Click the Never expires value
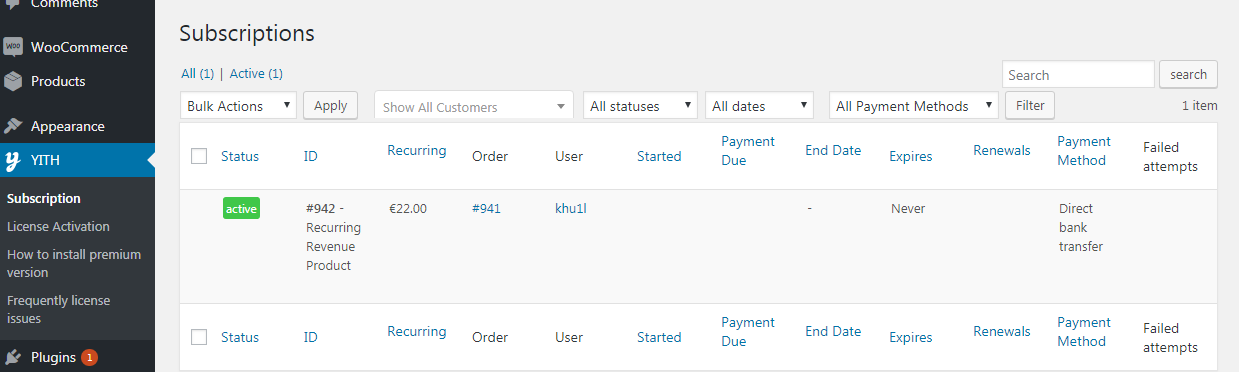 pyautogui.click(x=908, y=208)
